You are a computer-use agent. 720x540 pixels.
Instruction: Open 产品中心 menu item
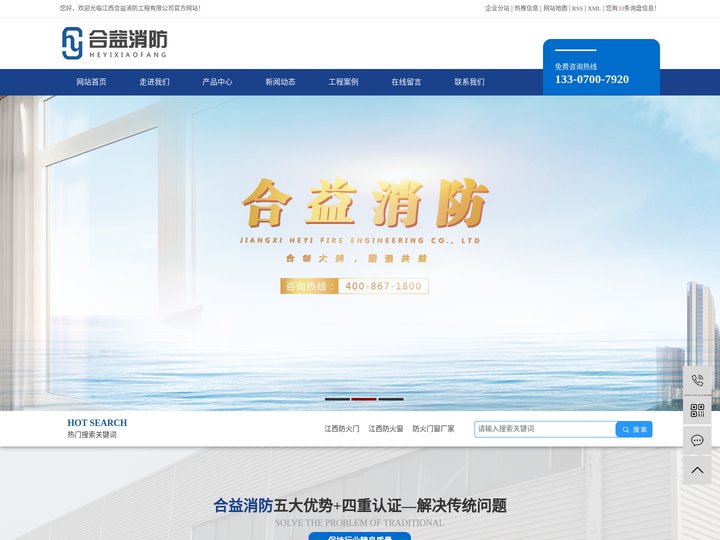pyautogui.click(x=217, y=82)
